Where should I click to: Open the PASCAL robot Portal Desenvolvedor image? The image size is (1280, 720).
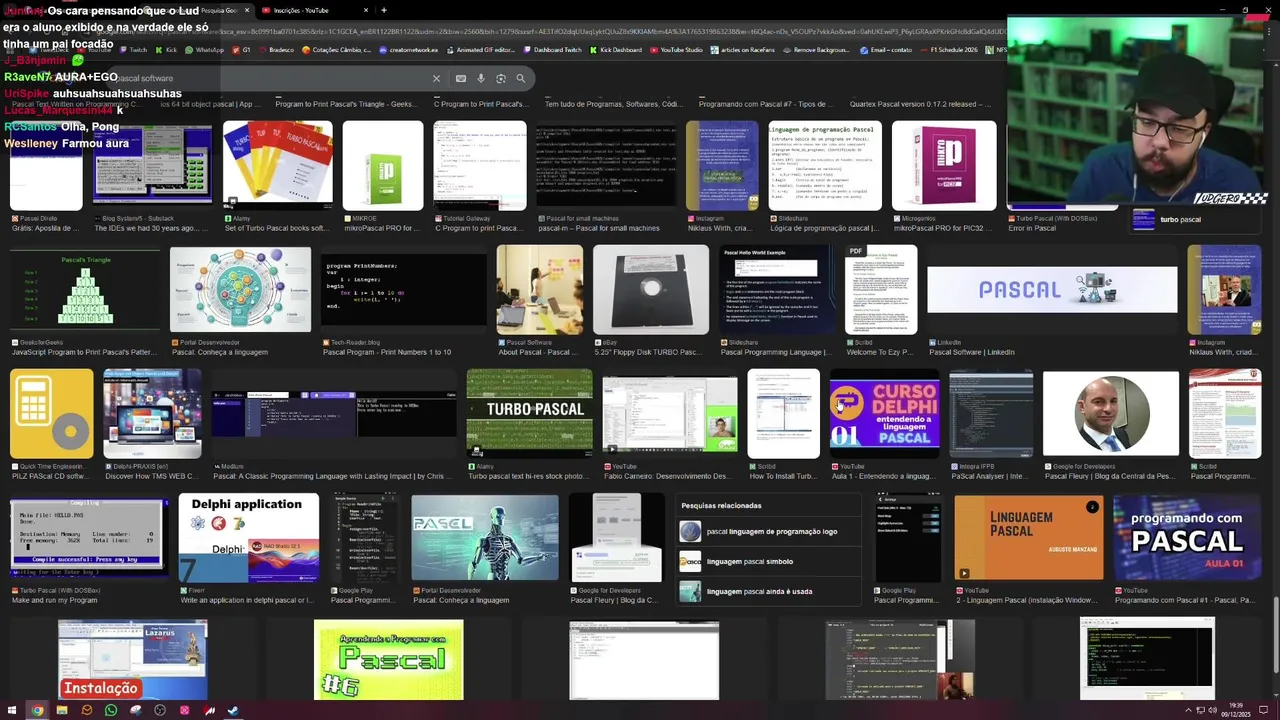tap(485, 538)
